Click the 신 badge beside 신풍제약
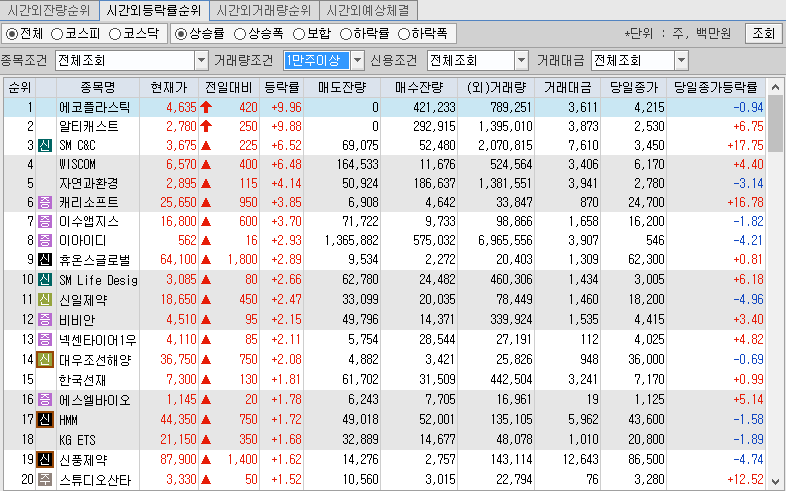Image resolution: width=786 pixels, height=491 pixels. [45, 459]
